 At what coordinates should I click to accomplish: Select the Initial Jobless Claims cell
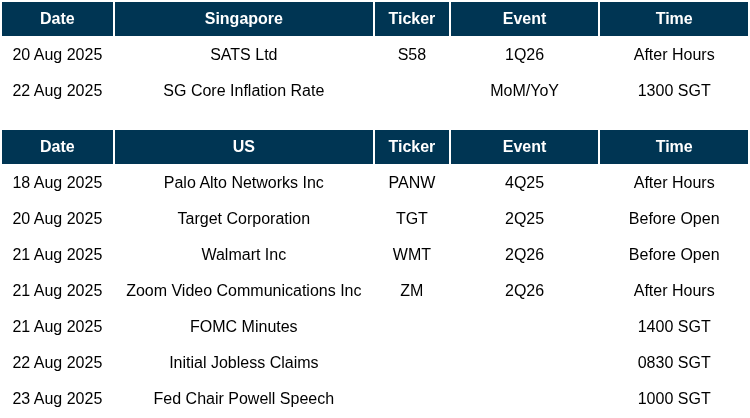tap(243, 363)
